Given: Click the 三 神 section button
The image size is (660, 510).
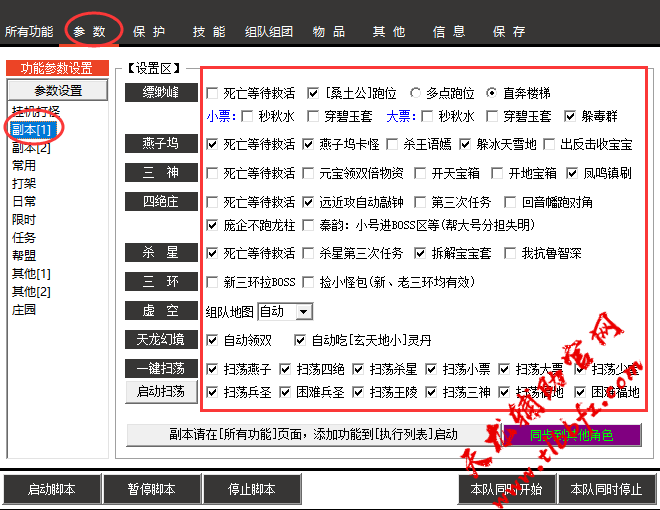Looking at the screenshot, I should tap(161, 173).
